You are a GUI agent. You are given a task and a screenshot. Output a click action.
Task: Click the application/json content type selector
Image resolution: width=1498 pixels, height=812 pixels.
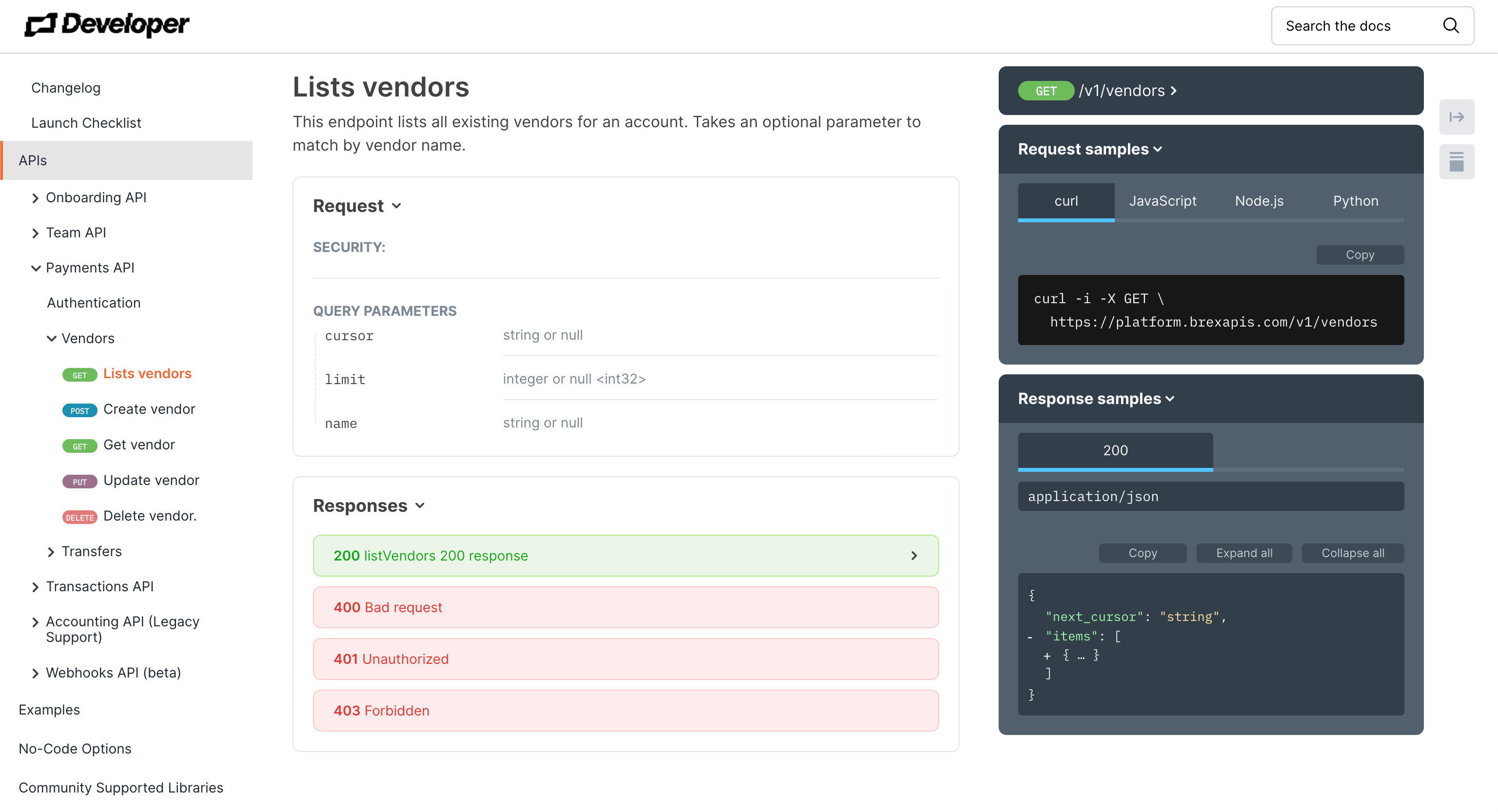pyautogui.click(x=1210, y=496)
